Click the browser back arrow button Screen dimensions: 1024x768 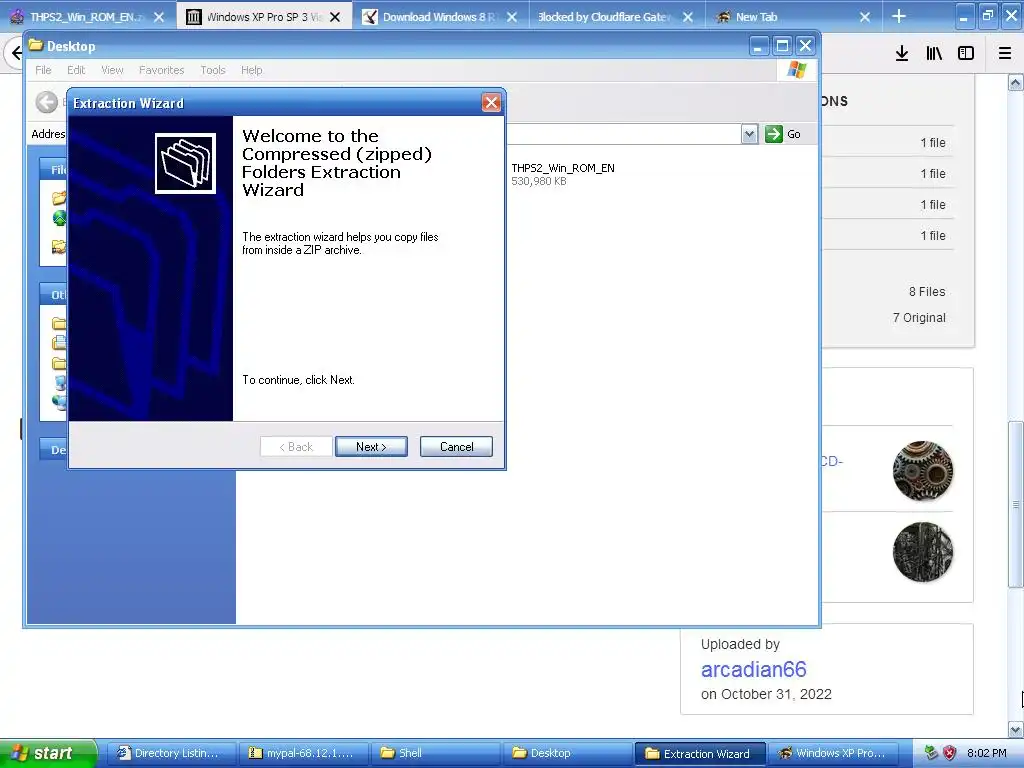(14, 53)
